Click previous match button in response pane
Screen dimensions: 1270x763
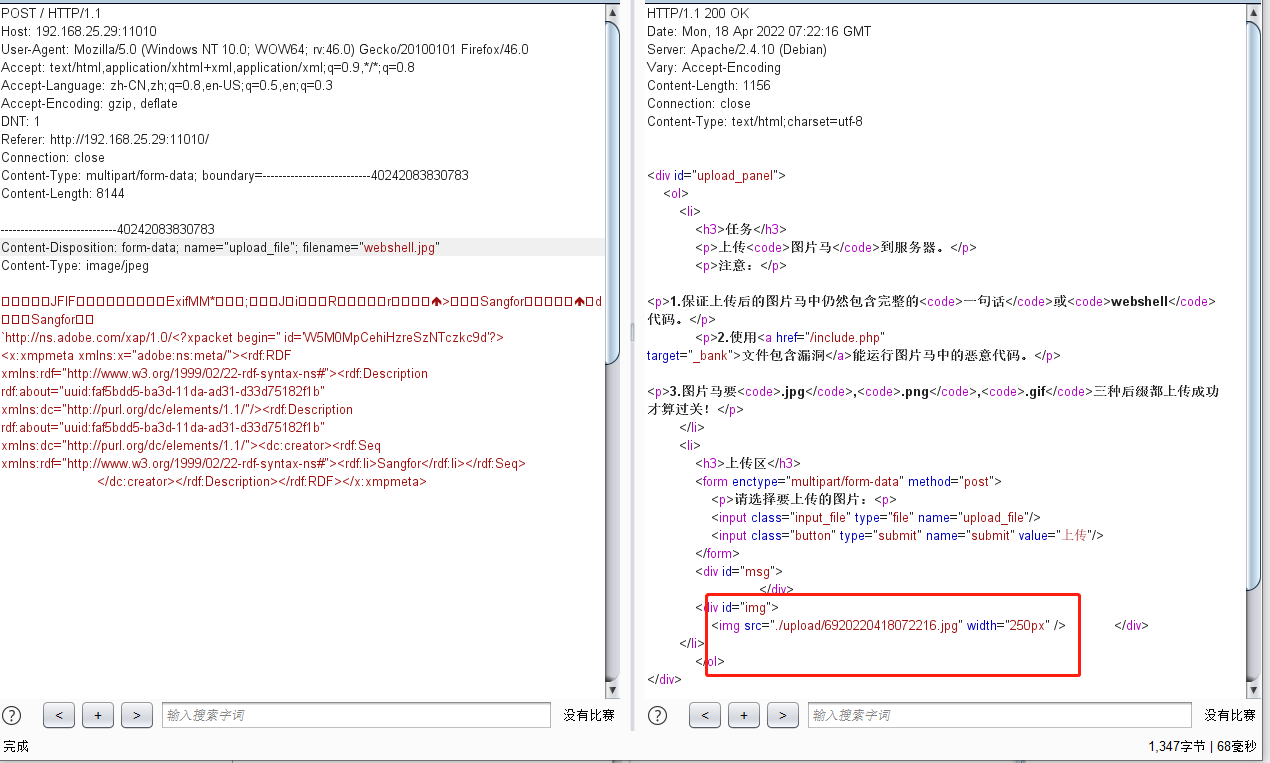pos(705,715)
